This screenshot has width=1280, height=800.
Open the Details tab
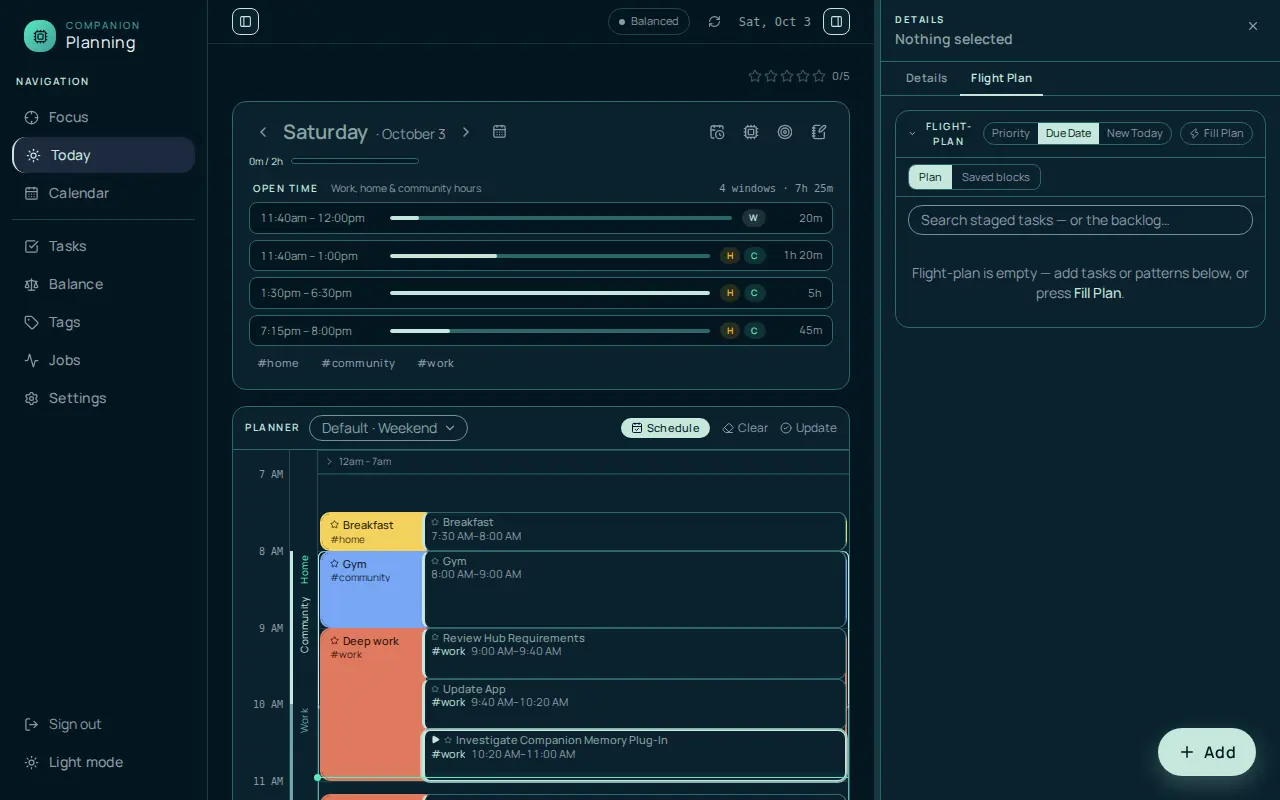pos(926,78)
